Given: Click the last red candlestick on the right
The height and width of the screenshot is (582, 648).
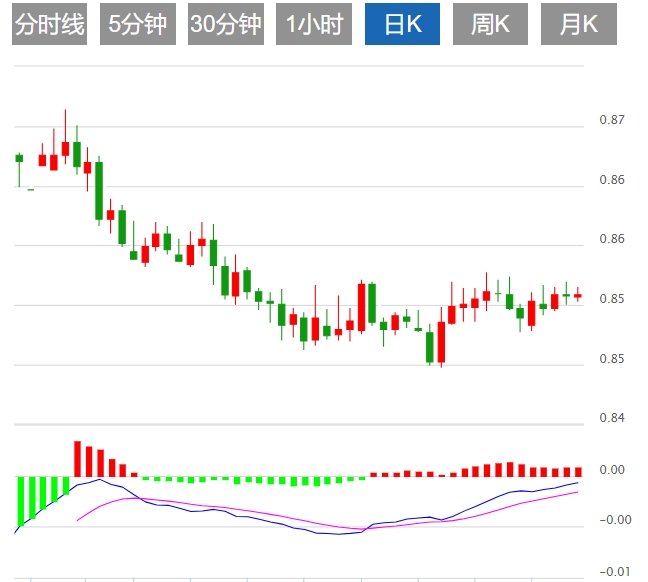Looking at the screenshot, I should click(x=578, y=295).
